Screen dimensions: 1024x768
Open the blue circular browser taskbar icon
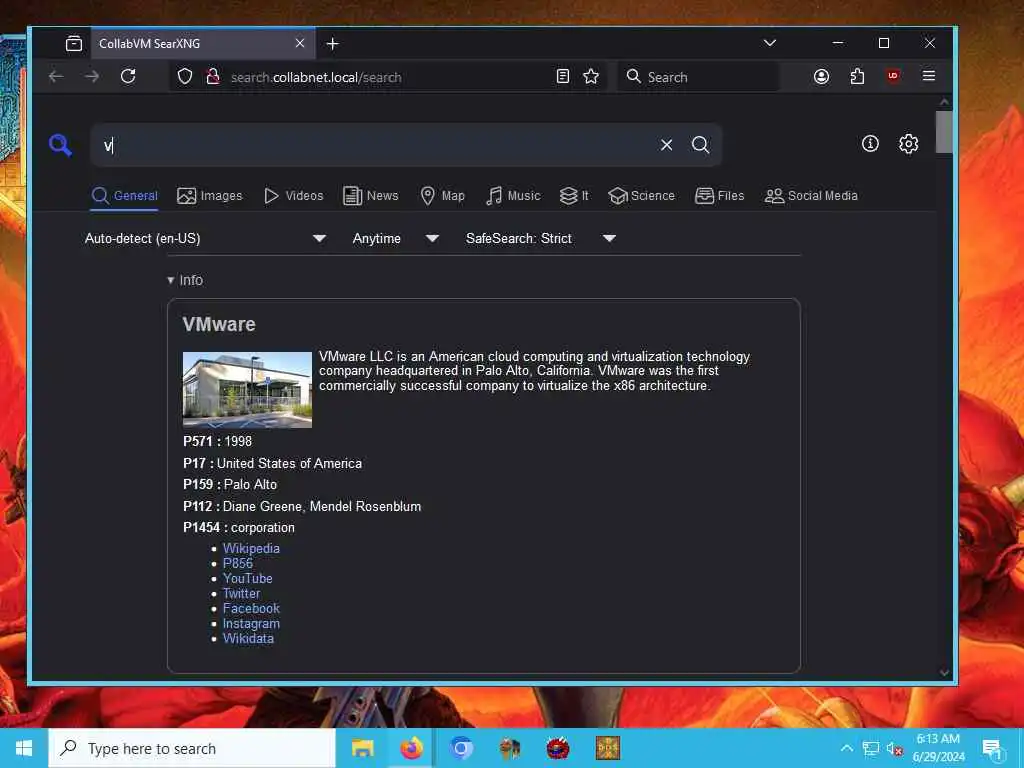[460, 748]
